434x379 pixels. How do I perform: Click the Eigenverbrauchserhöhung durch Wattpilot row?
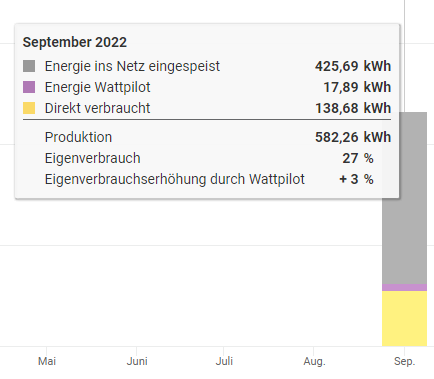(x=209, y=179)
